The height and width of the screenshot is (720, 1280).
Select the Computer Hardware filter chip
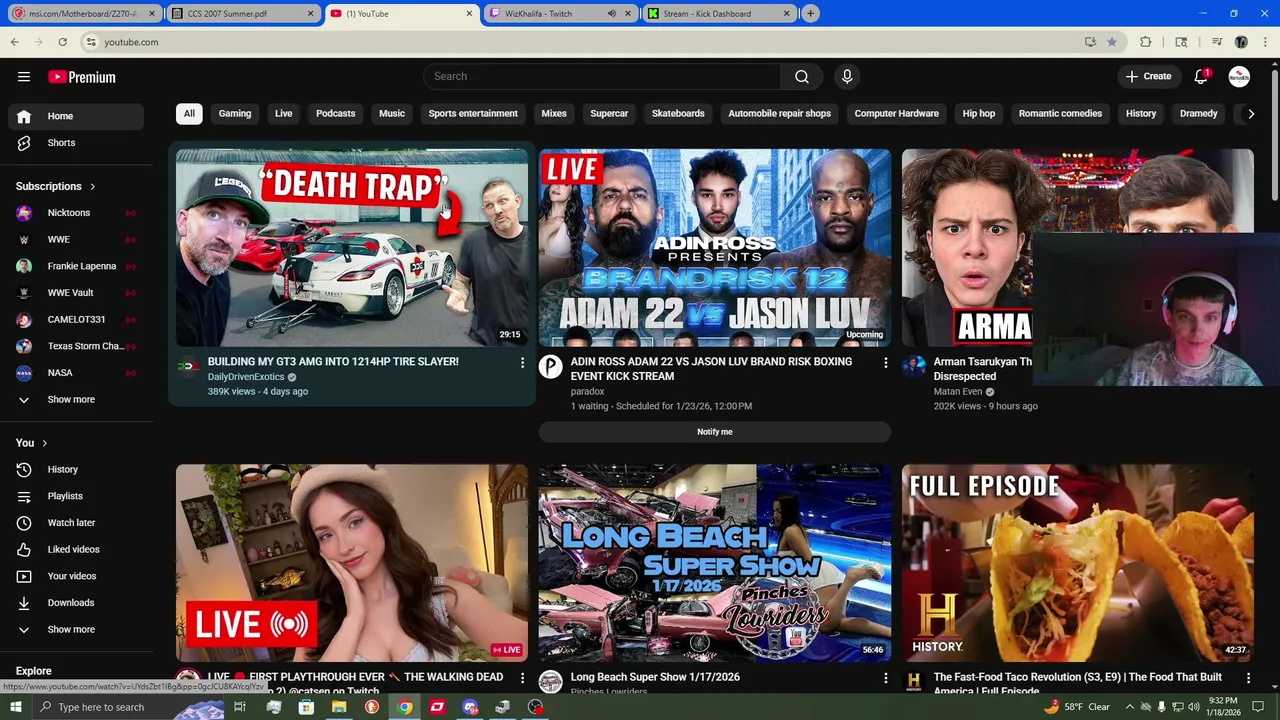click(x=897, y=114)
